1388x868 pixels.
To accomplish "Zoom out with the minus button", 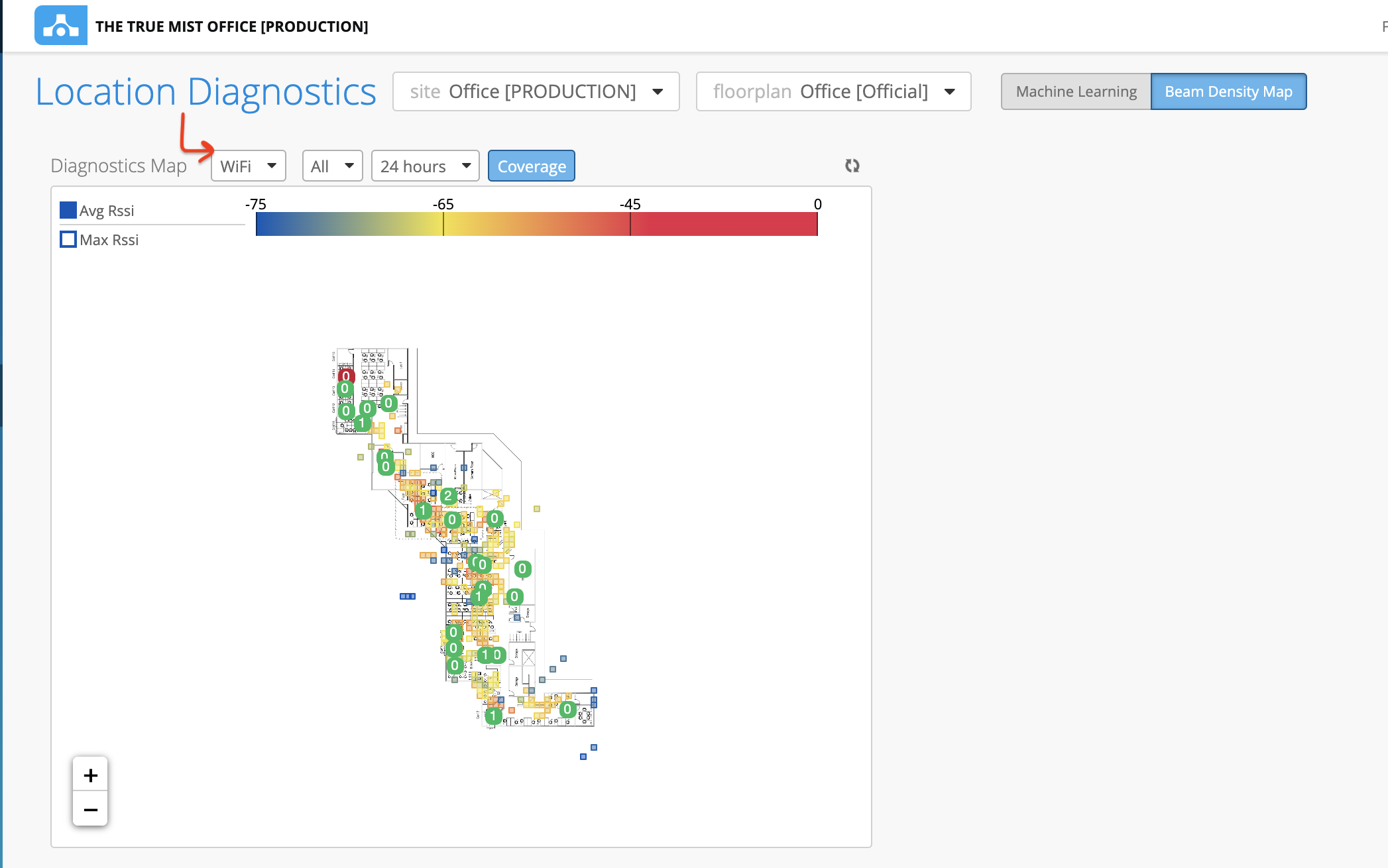I will tap(90, 809).
